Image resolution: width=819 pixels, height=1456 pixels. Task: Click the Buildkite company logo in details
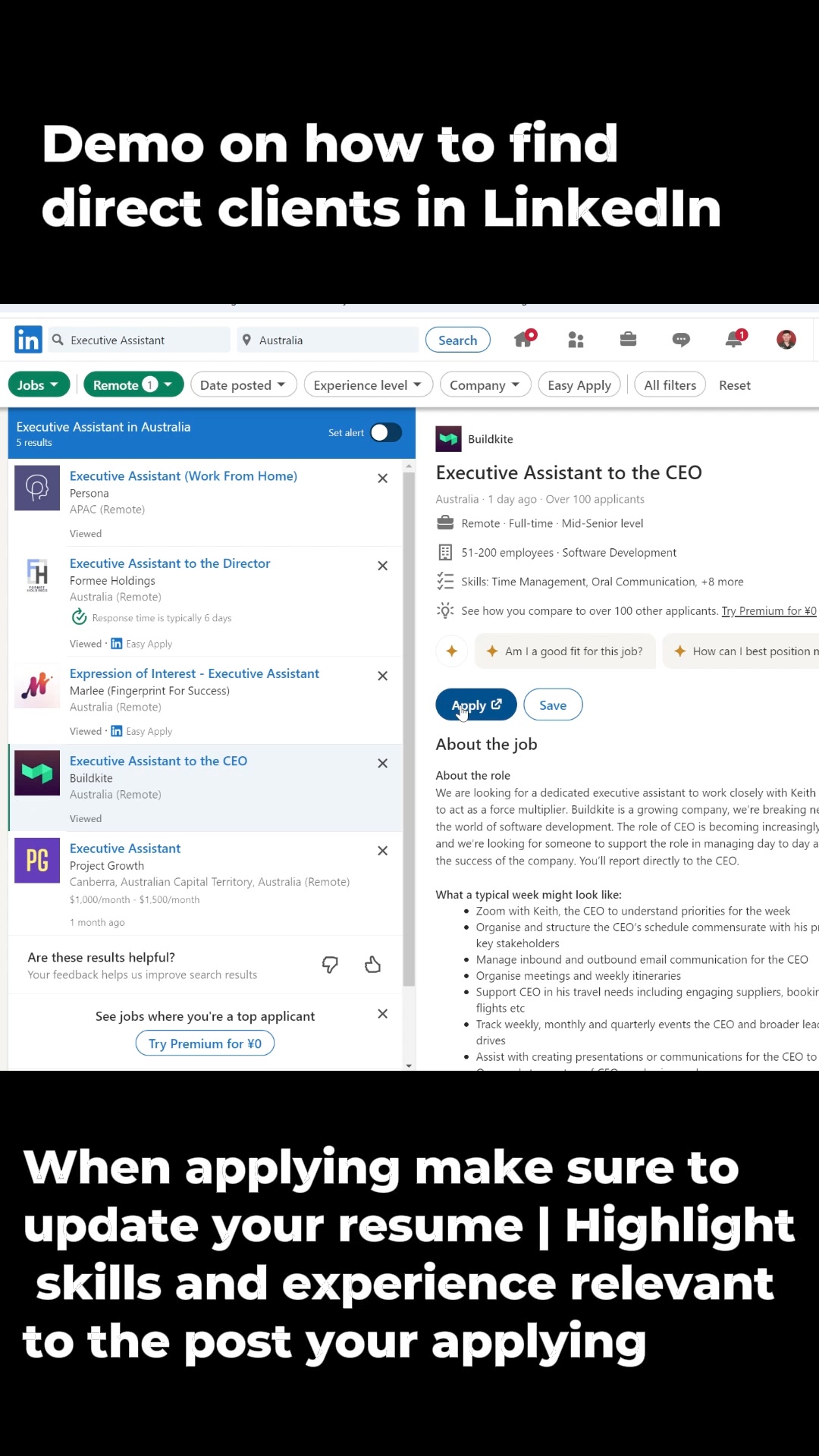tap(449, 439)
